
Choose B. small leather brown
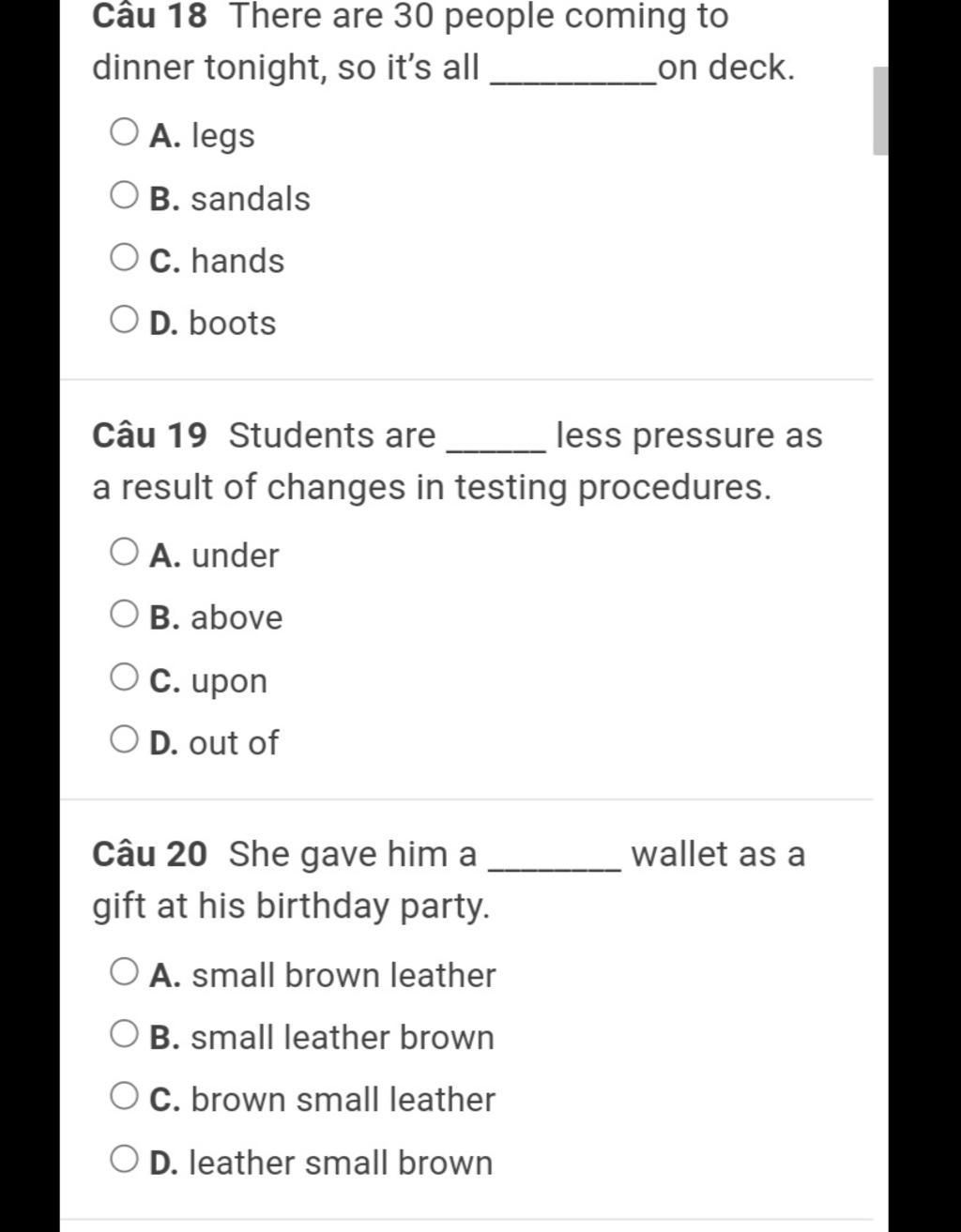pos(124,1034)
